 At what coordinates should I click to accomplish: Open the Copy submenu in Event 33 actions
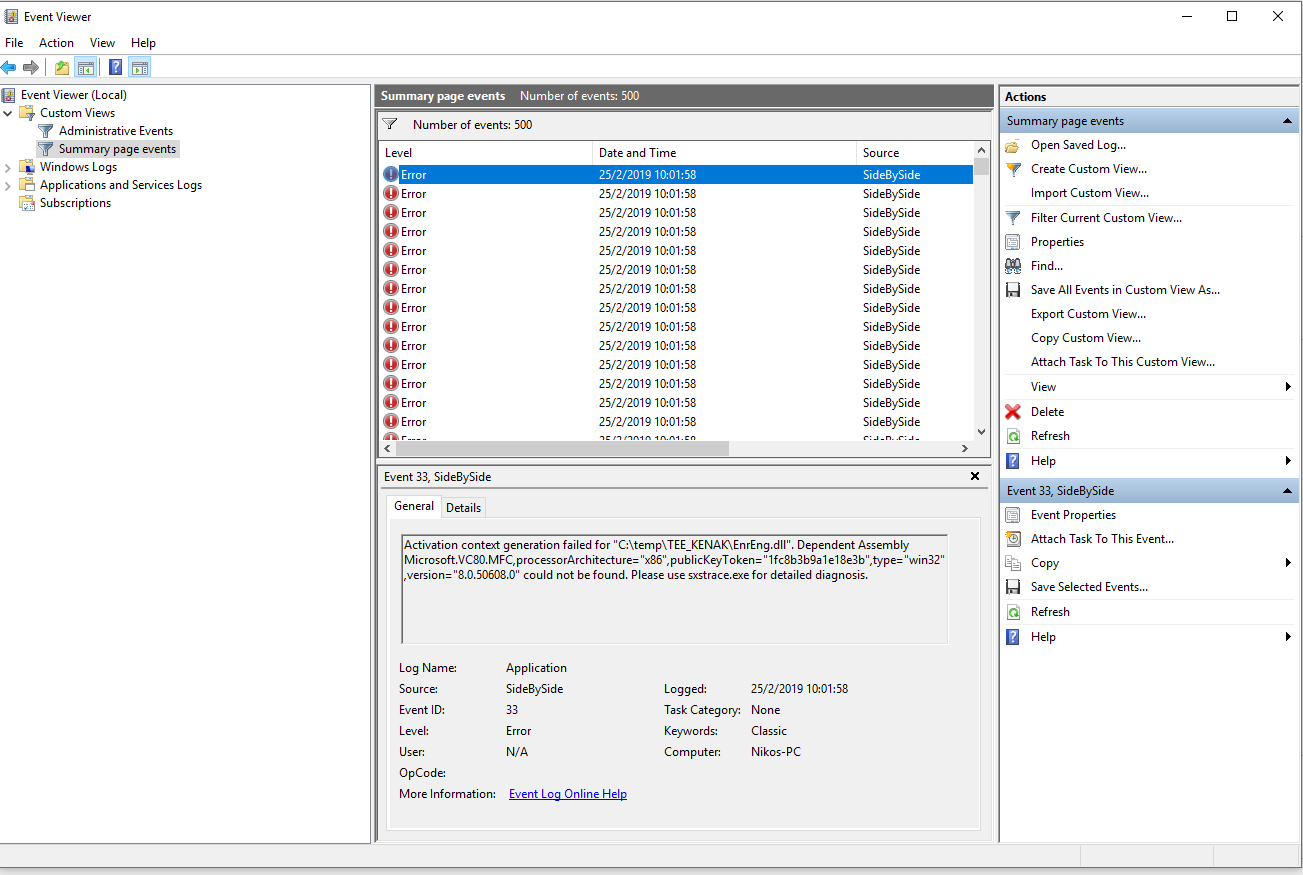click(x=1043, y=562)
